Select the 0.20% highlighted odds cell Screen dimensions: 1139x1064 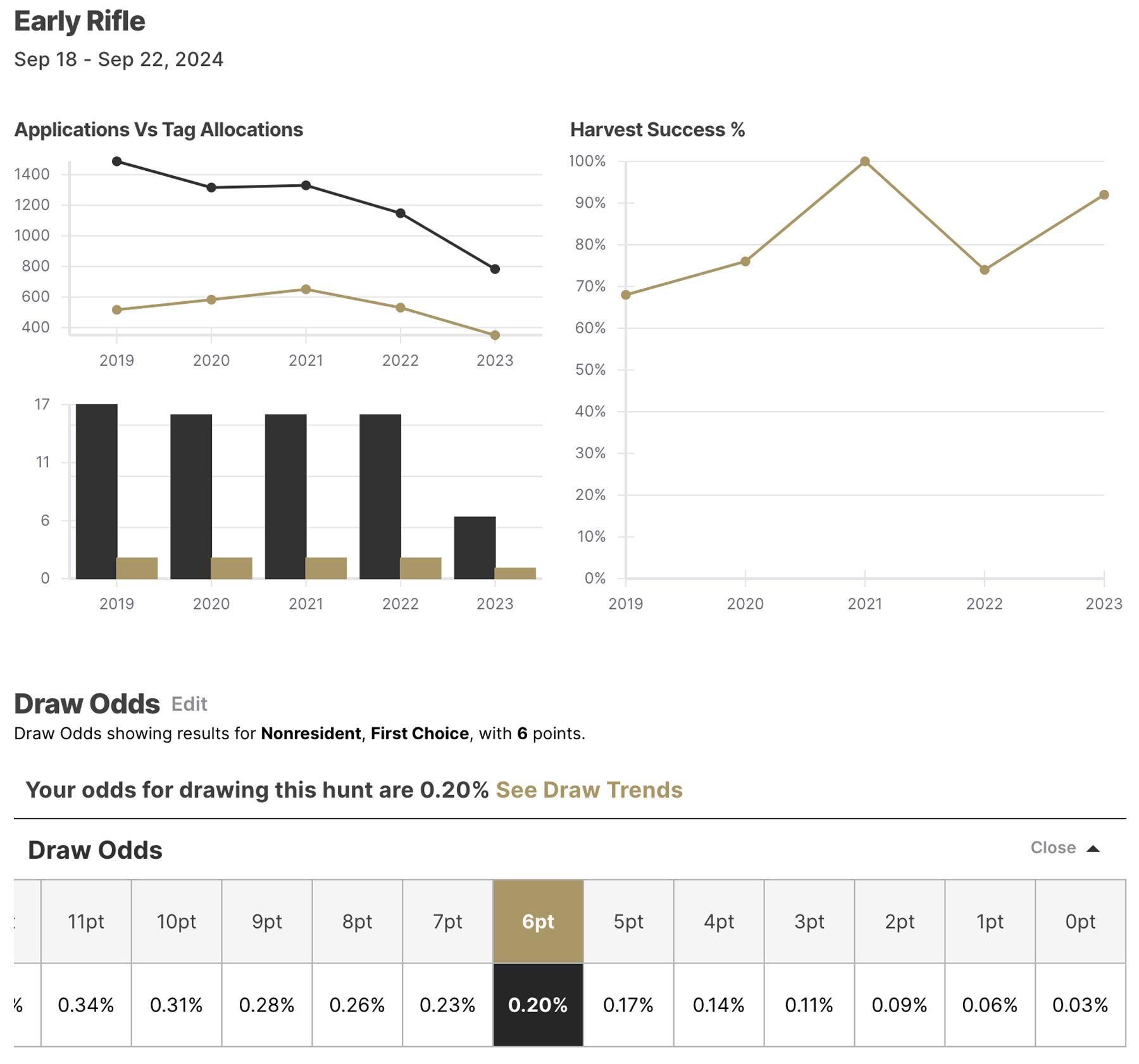537,1003
